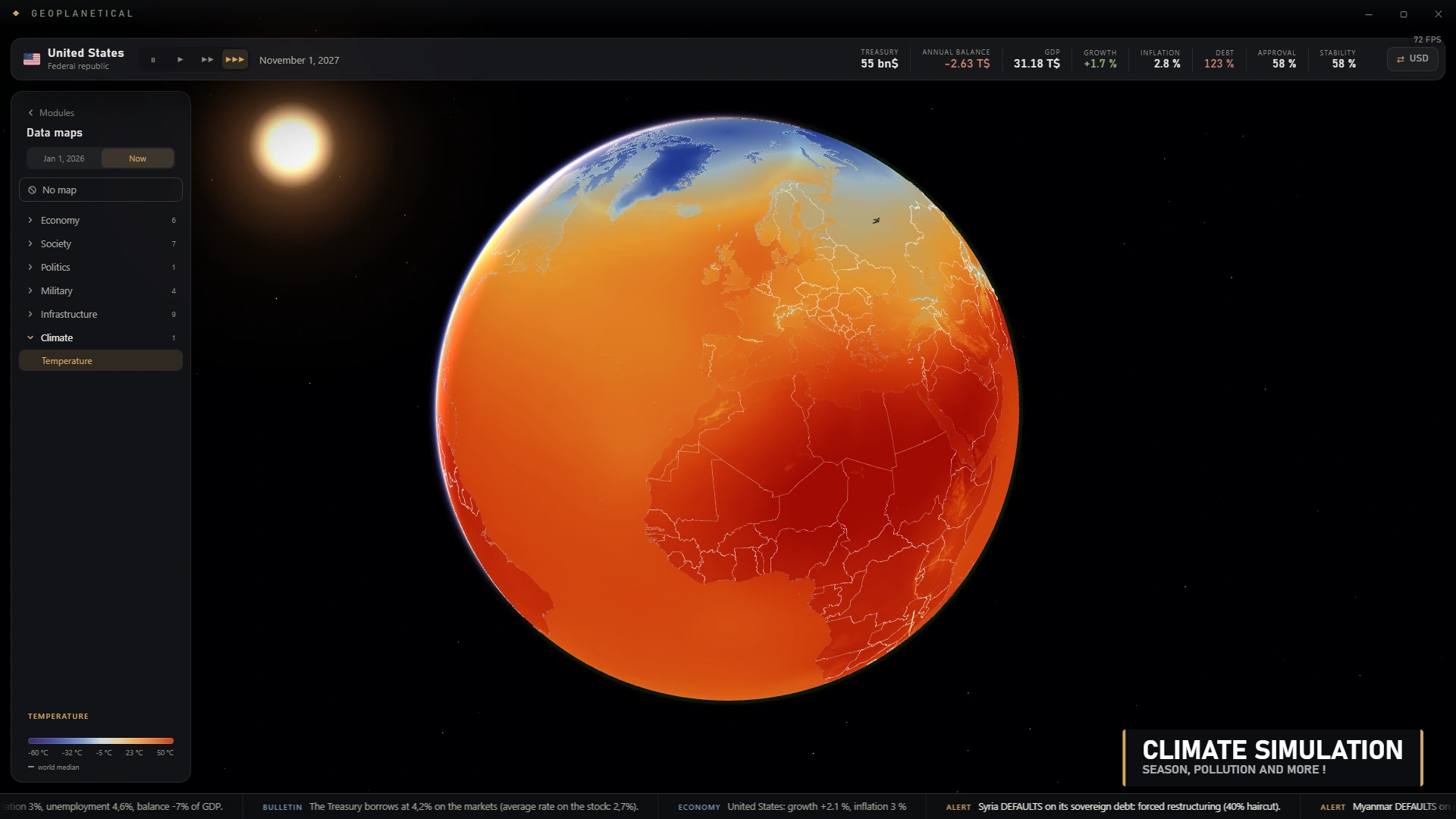The height and width of the screenshot is (819, 1456).
Task: Minimize the Geoplanetical window
Action: click(x=1369, y=14)
